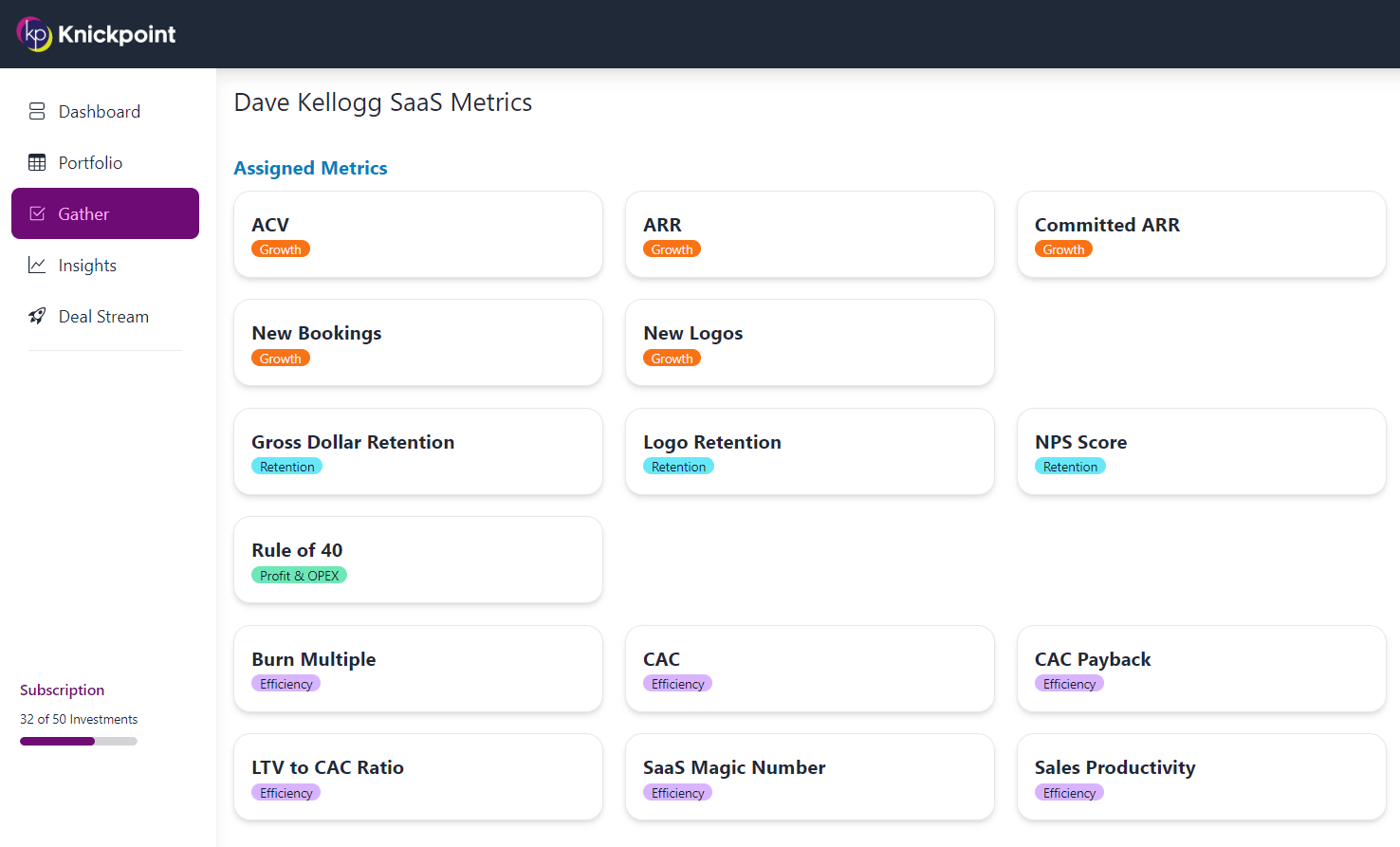Open the Logo Retention card
The image size is (1400, 847).
tap(810, 451)
